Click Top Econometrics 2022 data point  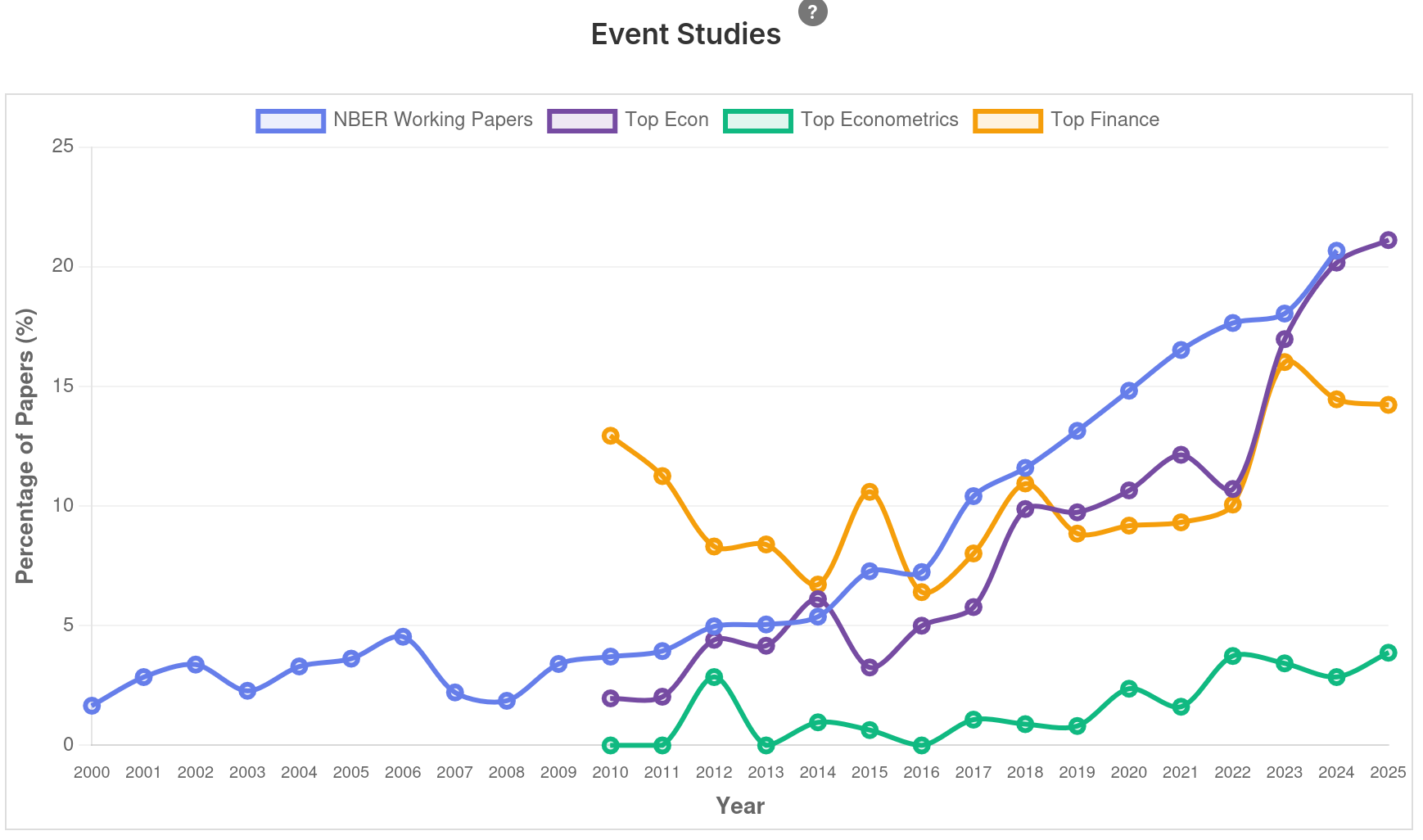tap(1232, 655)
